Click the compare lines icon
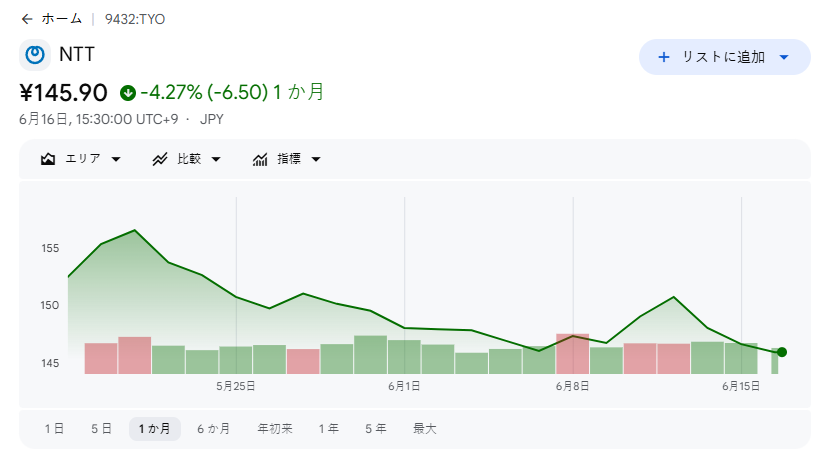The image size is (821, 460). [160, 159]
